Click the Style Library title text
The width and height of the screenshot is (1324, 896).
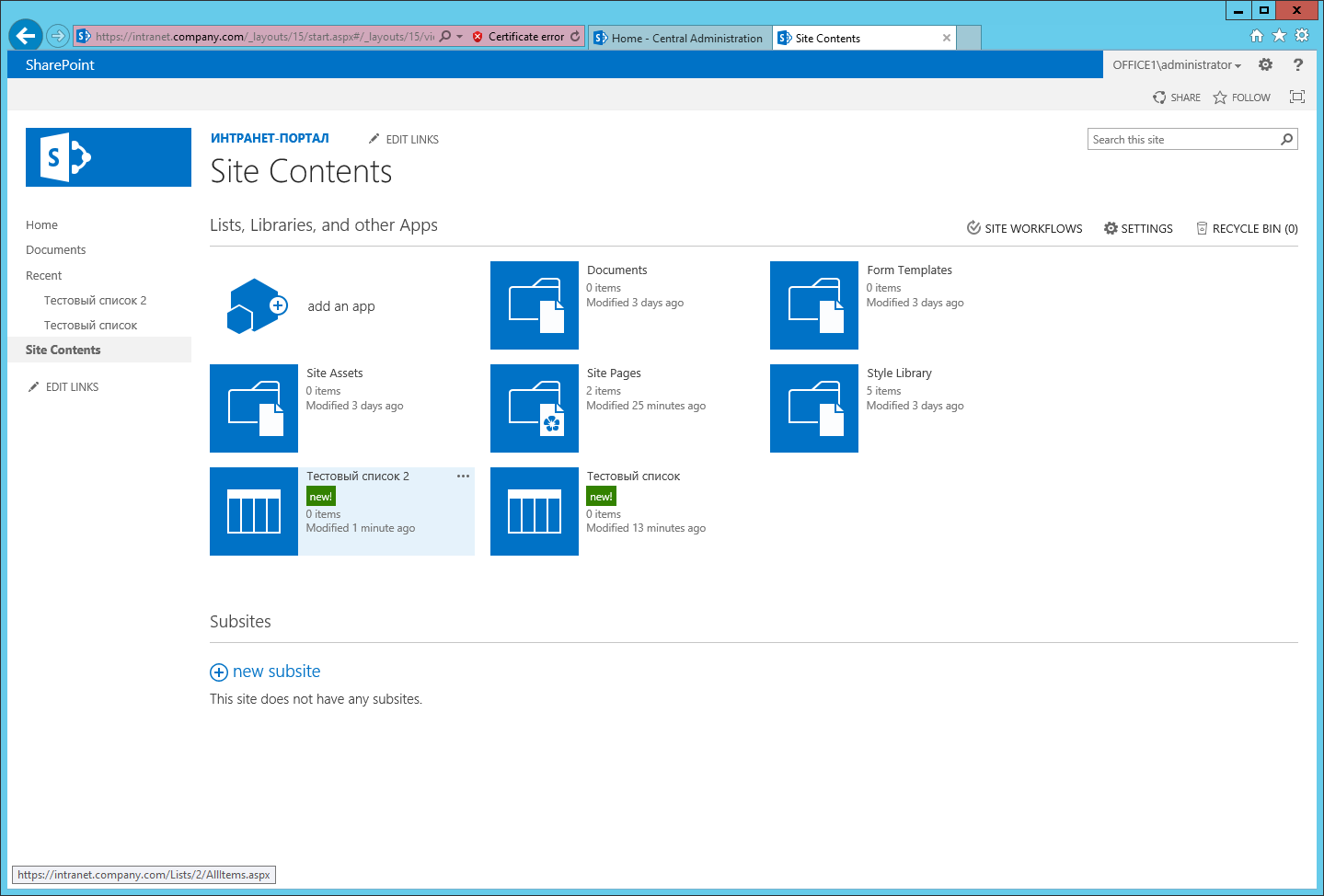899,373
